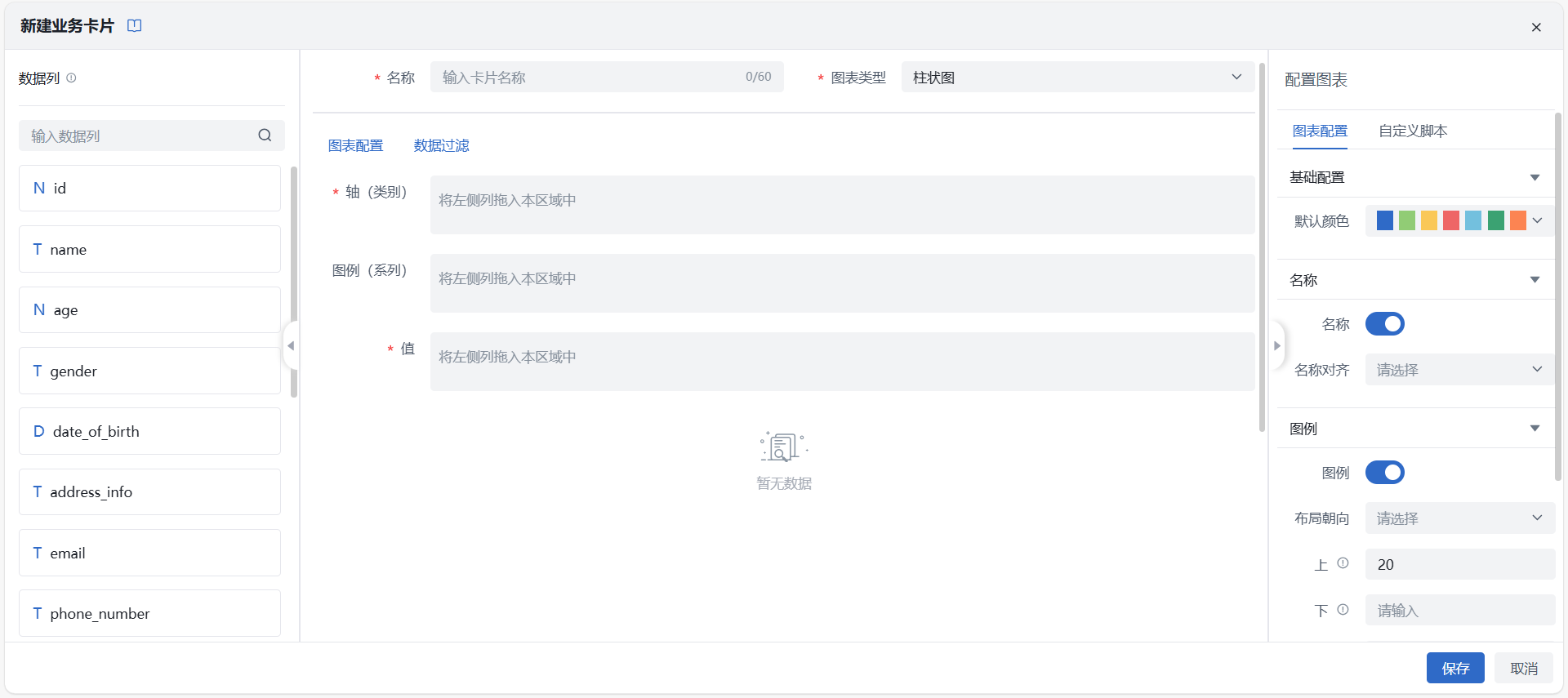This screenshot has height=698, width=1568.
Task: Focus the 上 margin field showing 20
Action: click(1460, 564)
